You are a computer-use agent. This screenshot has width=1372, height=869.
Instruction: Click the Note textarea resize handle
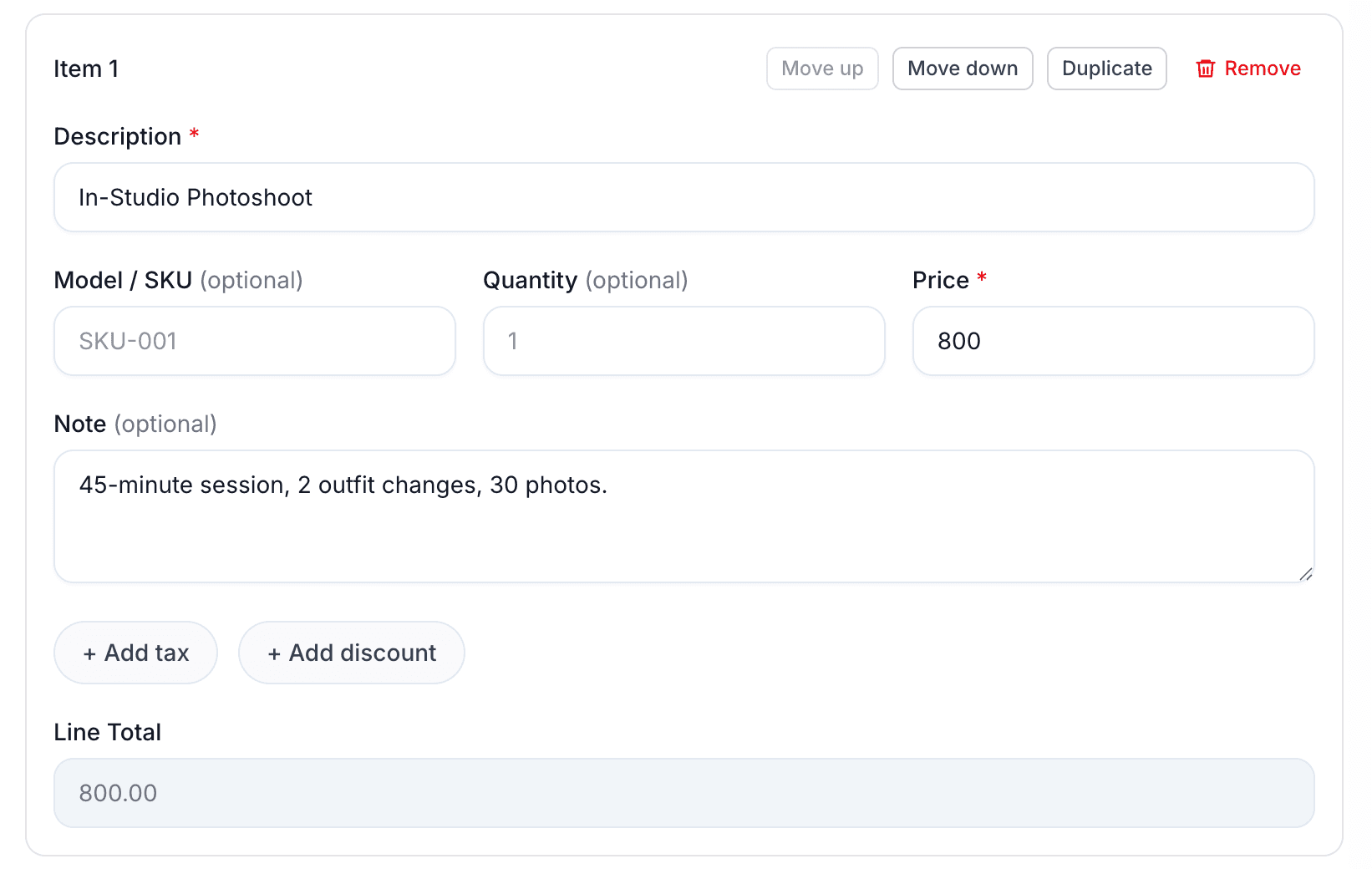(x=1305, y=574)
